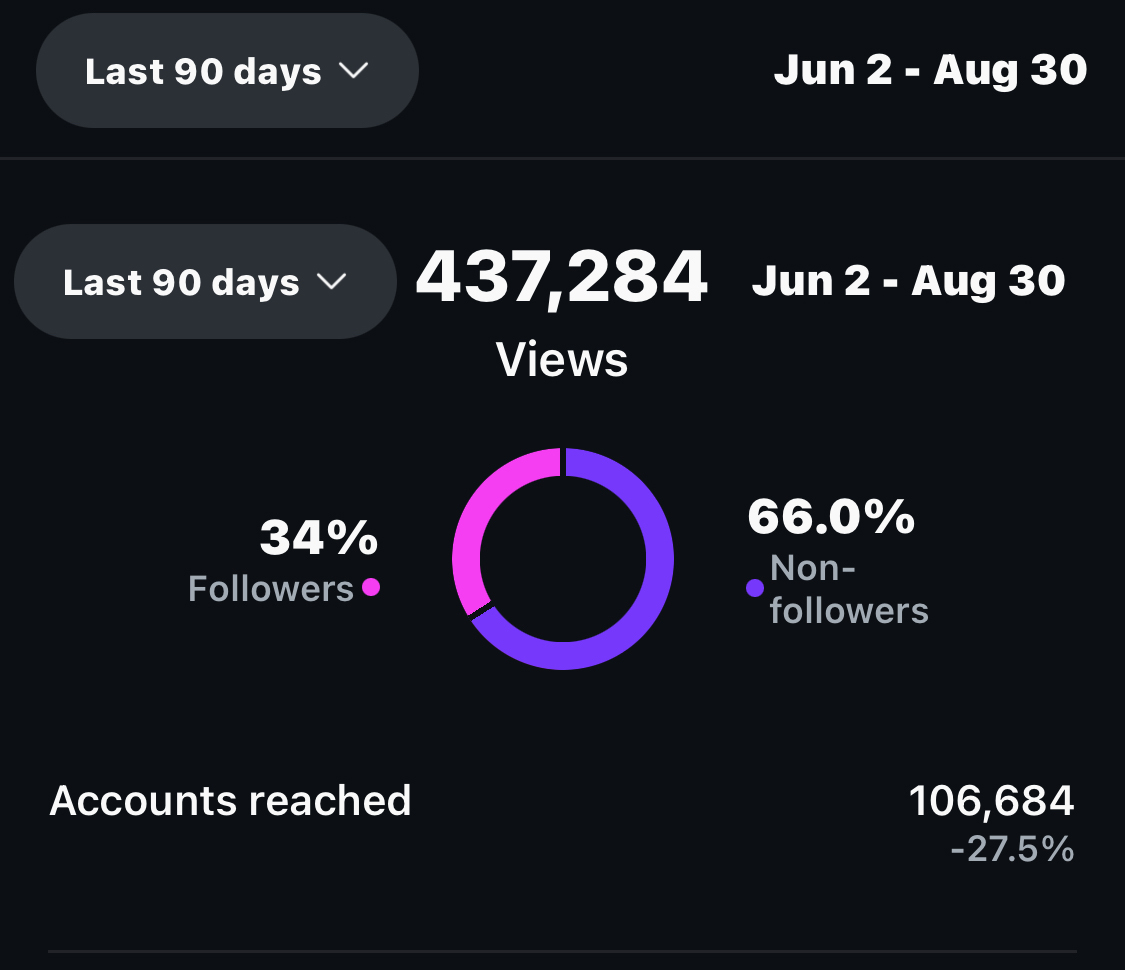Click the purple Non-followers legend dot
Screen dimensions: 1125x970
(755, 588)
